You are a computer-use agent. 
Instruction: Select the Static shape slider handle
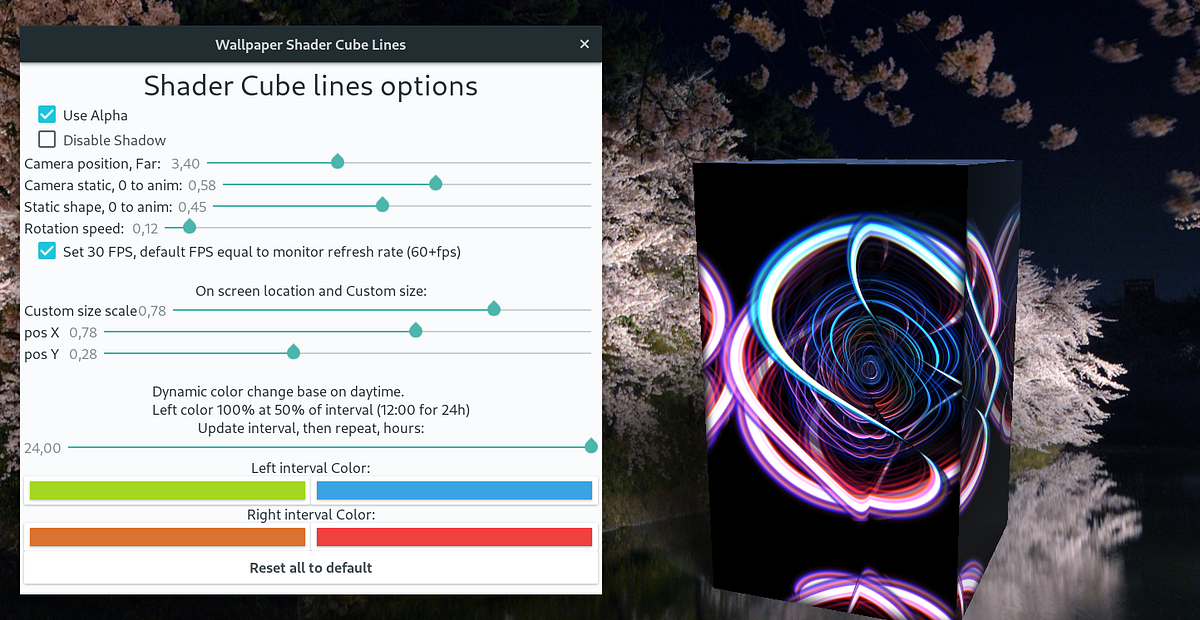(x=381, y=204)
